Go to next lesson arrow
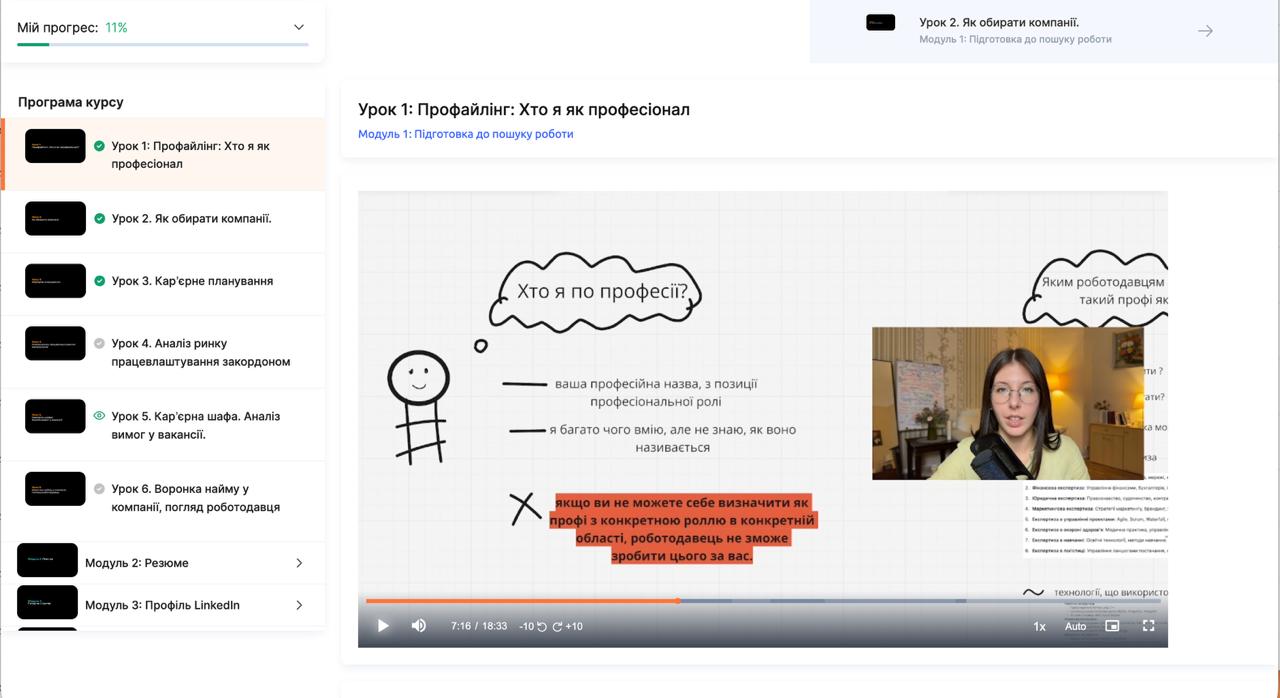The width and height of the screenshot is (1280, 698). click(x=1205, y=31)
